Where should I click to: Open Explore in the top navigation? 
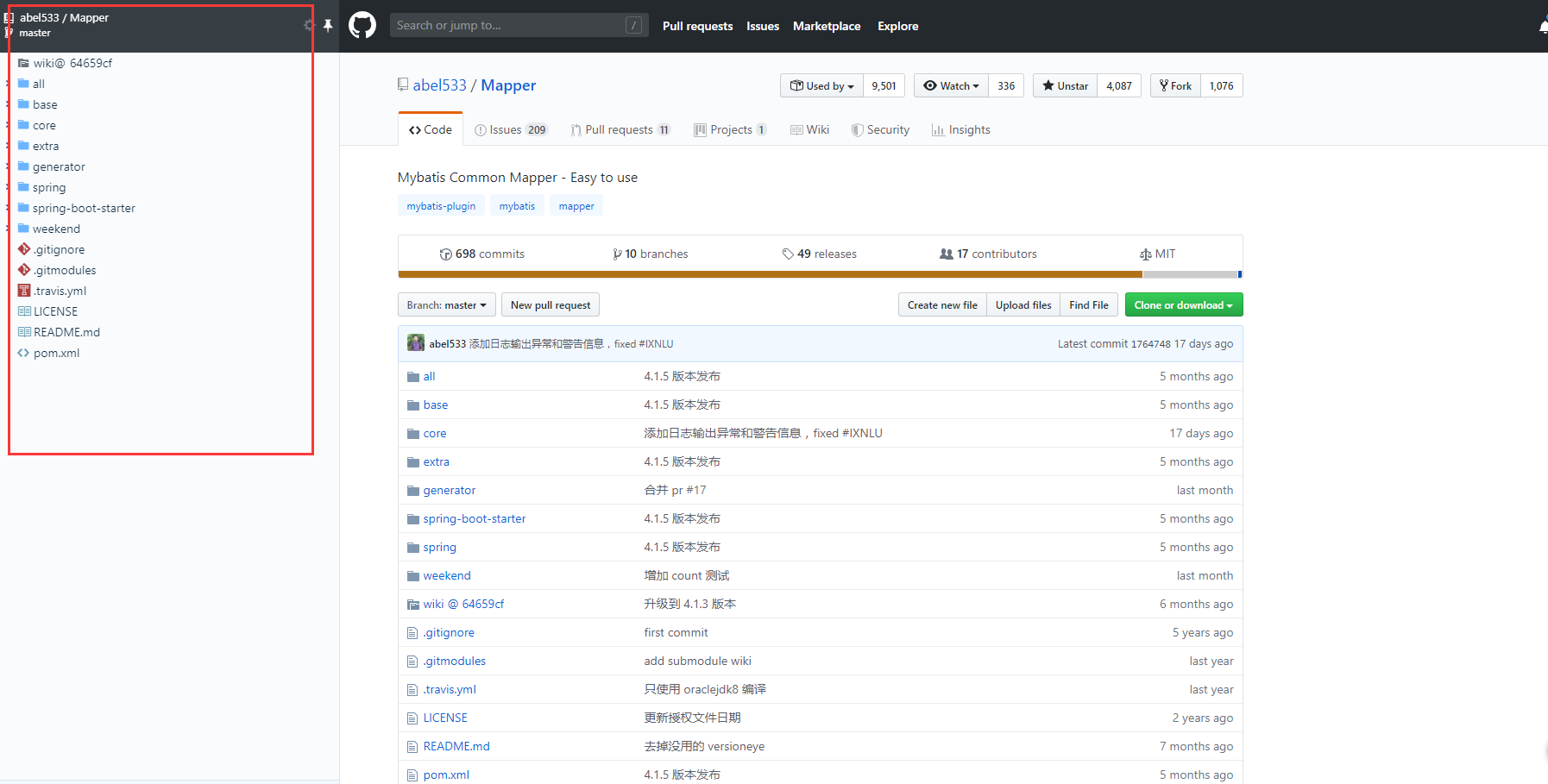(897, 26)
